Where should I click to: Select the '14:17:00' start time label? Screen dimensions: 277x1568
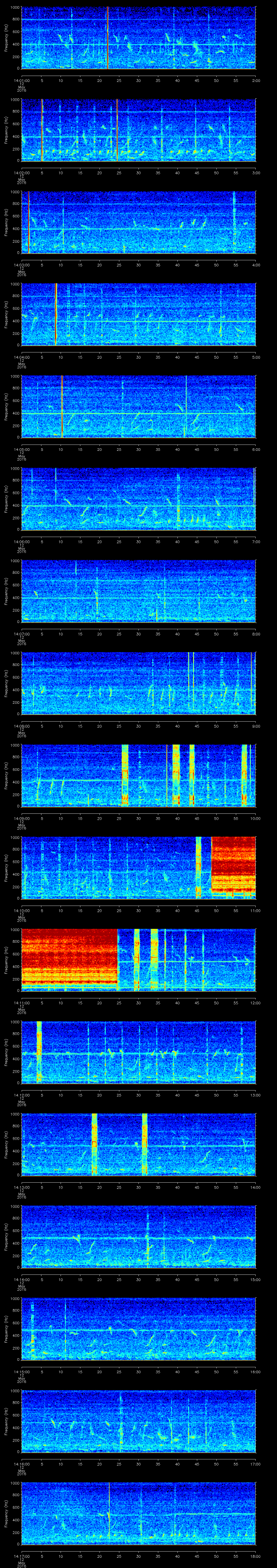pos(21,1555)
